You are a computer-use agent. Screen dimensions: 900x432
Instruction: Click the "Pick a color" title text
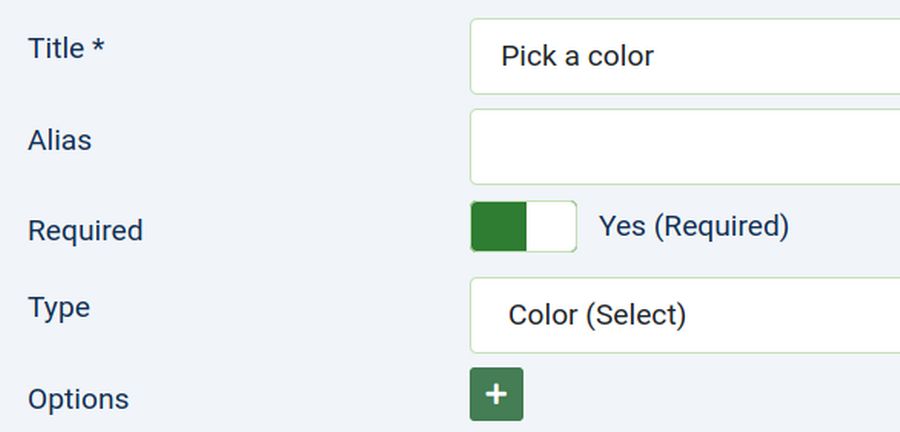click(577, 56)
